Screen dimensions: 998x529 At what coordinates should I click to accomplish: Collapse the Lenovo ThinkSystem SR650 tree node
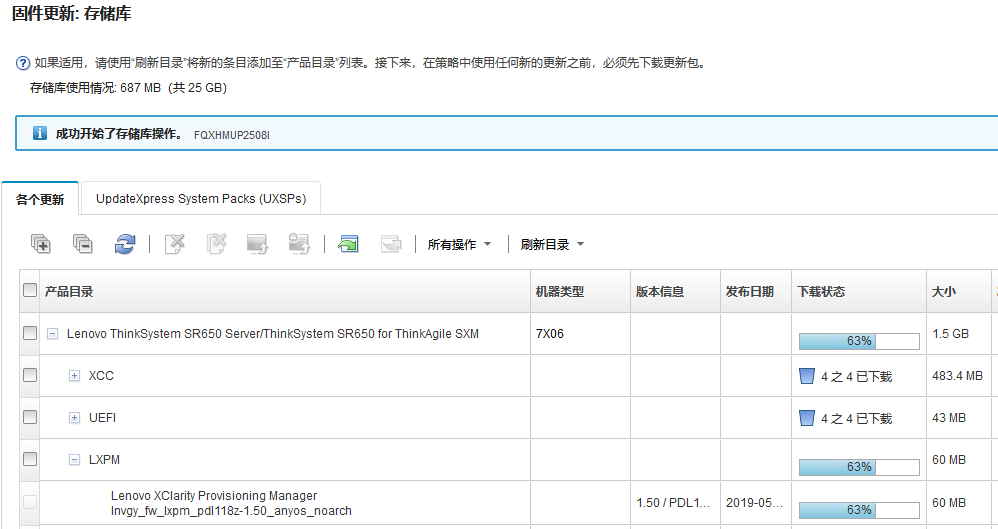(53, 334)
